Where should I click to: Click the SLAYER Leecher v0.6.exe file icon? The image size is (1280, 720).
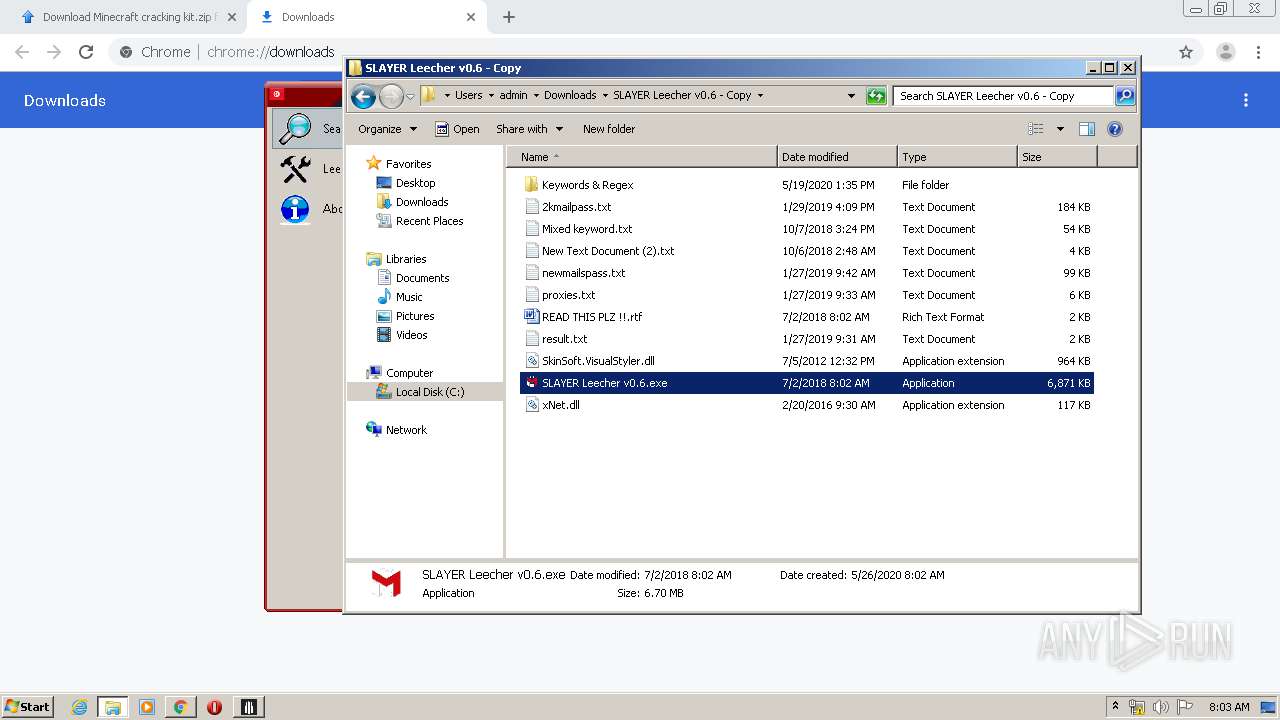click(532, 383)
